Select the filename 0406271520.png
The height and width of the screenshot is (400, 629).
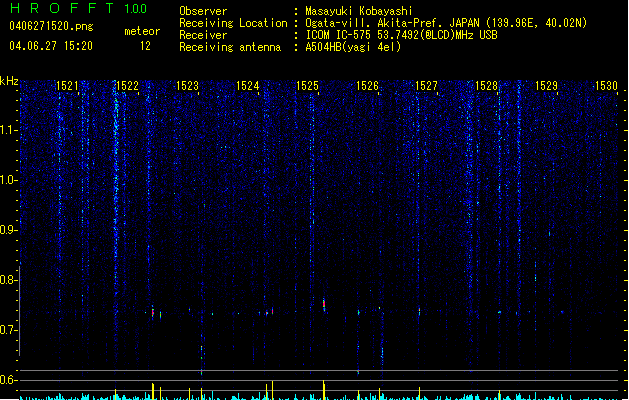click(51, 26)
